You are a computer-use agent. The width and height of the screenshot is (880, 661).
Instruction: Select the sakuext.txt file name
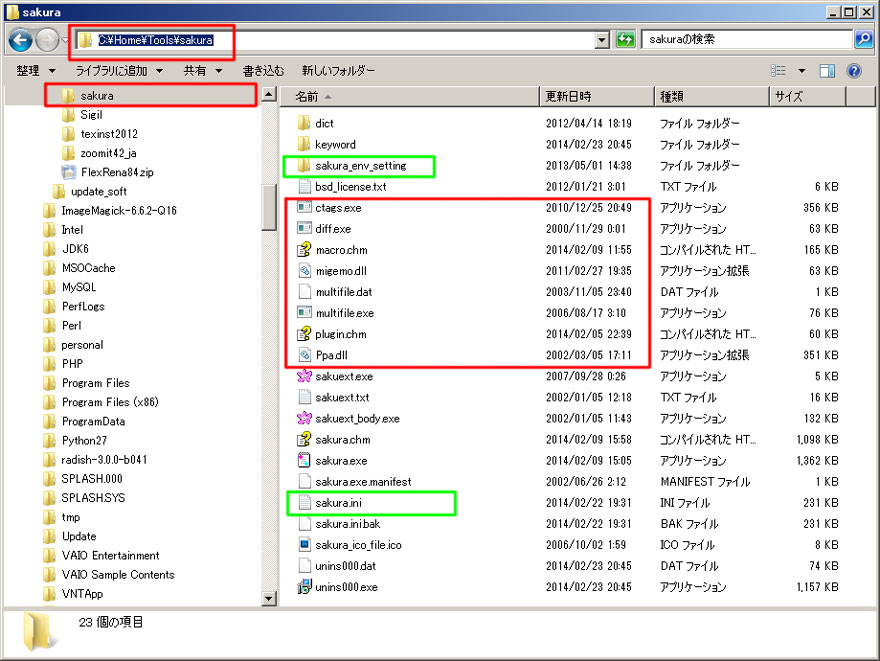342,397
